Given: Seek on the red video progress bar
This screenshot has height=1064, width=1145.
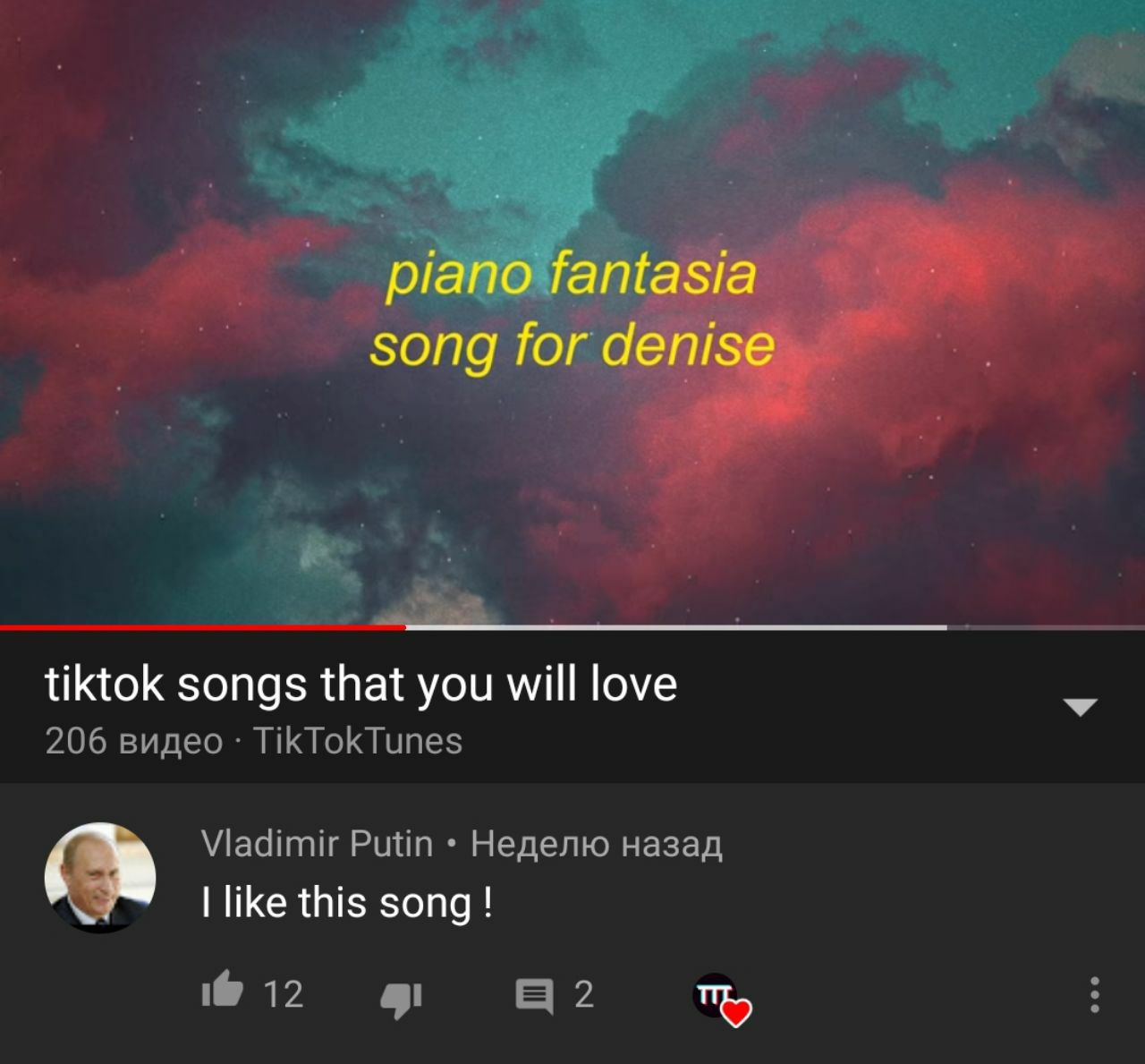Looking at the screenshot, I should pos(203,627).
